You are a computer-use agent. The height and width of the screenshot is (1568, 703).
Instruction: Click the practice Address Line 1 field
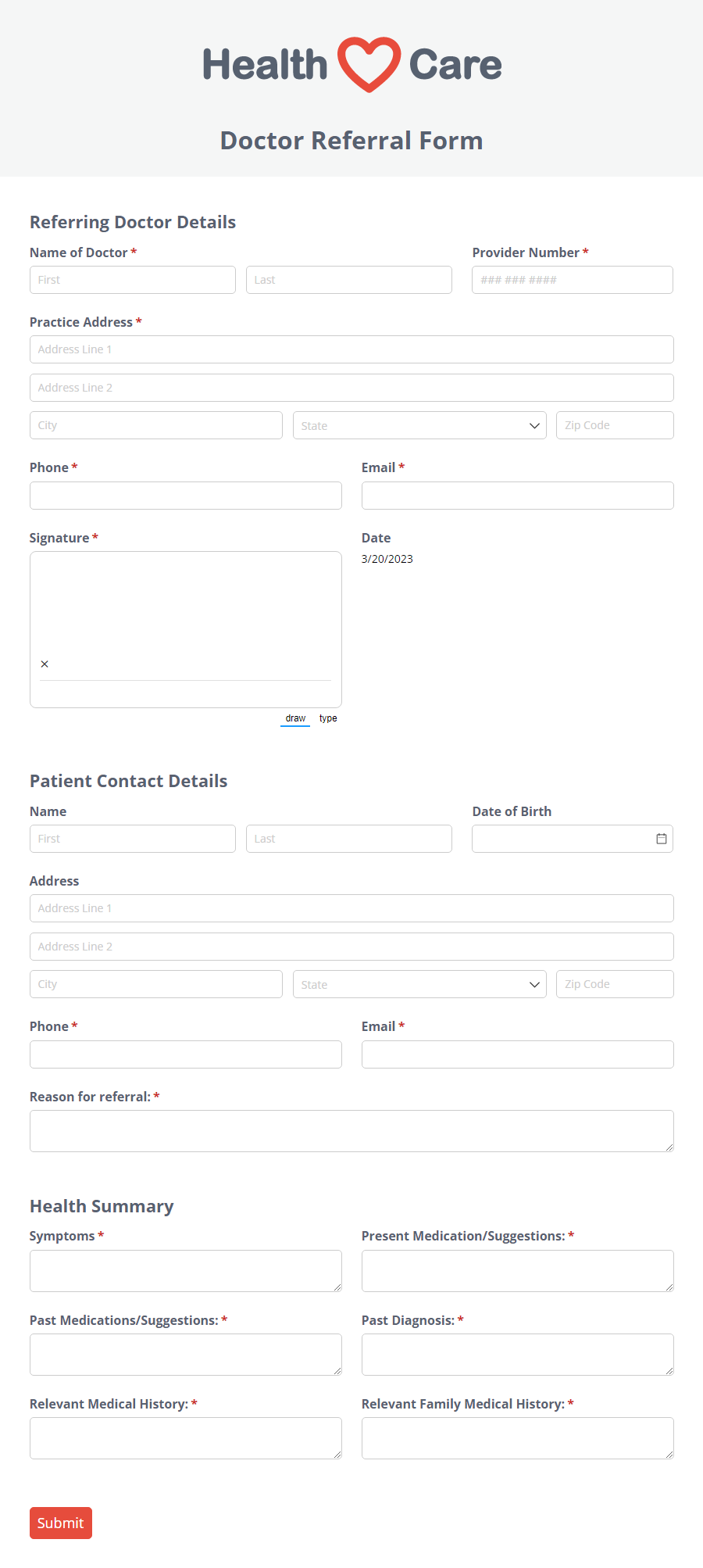(351, 349)
